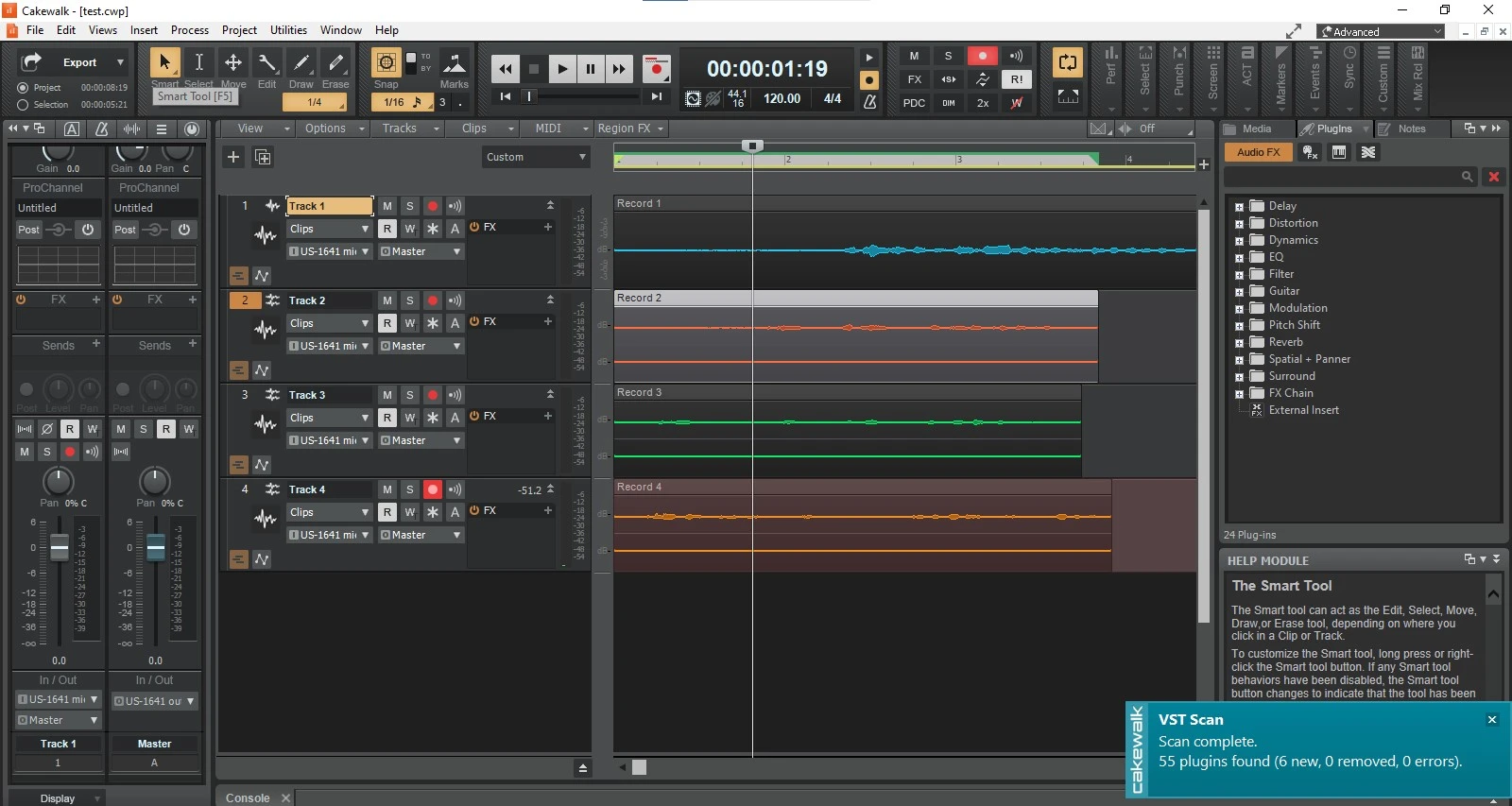The height and width of the screenshot is (806, 1512).
Task: Solo Track 3
Action: coord(410,395)
